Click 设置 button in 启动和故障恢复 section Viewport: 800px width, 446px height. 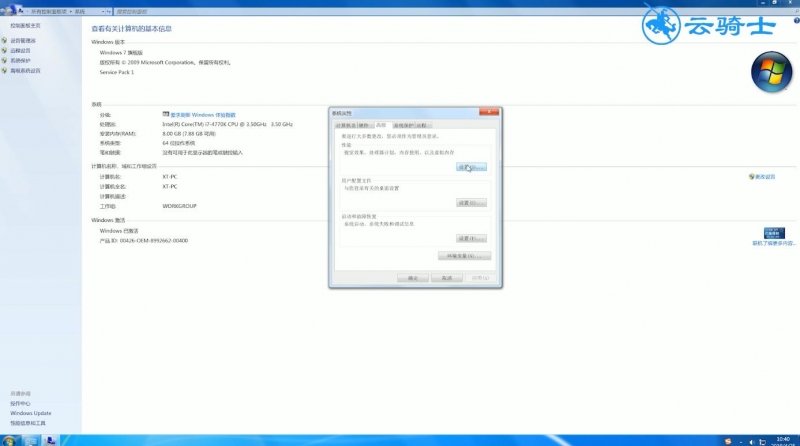(x=471, y=238)
